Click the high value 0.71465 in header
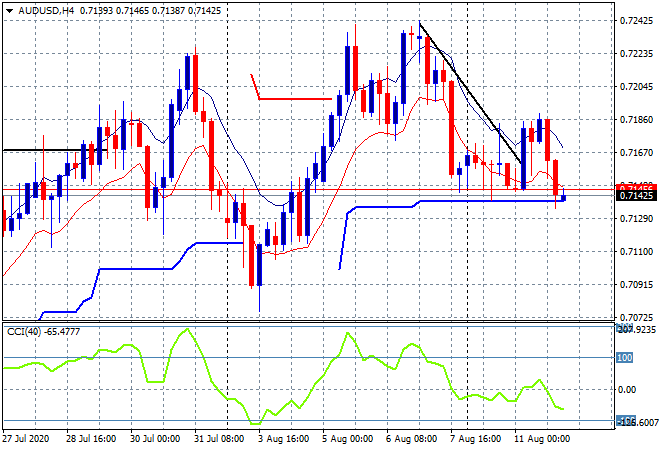 coord(132,11)
